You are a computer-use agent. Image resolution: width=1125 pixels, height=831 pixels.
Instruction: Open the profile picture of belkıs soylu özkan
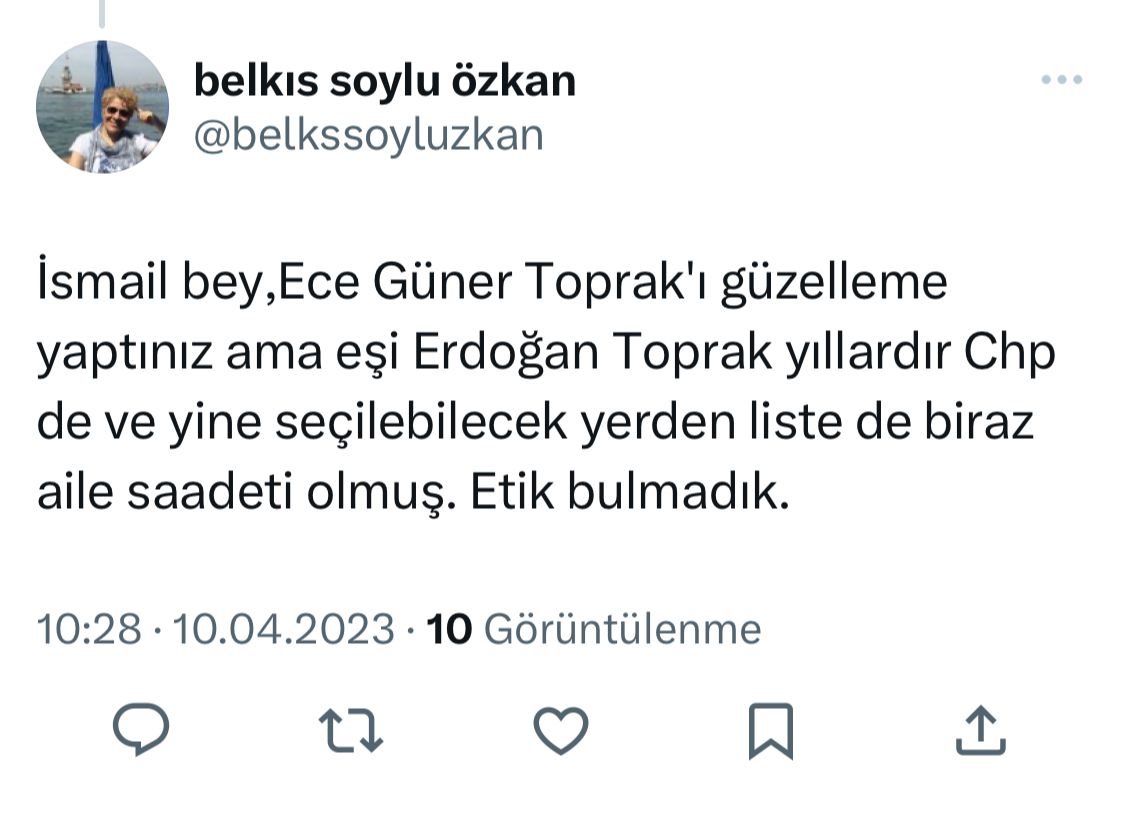[102, 107]
